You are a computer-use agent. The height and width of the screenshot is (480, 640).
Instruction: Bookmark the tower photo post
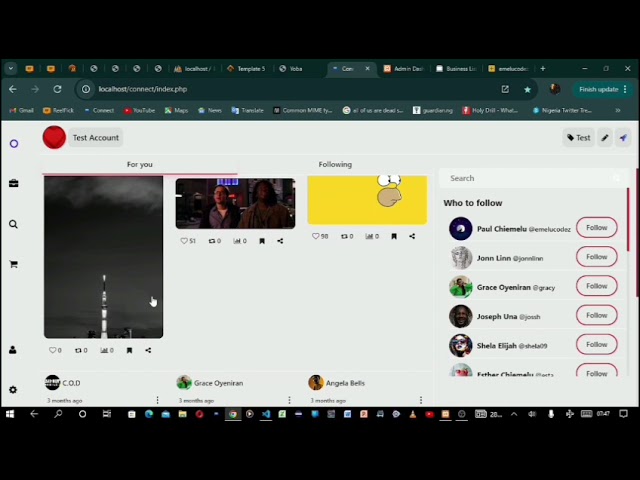pyautogui.click(x=129, y=350)
